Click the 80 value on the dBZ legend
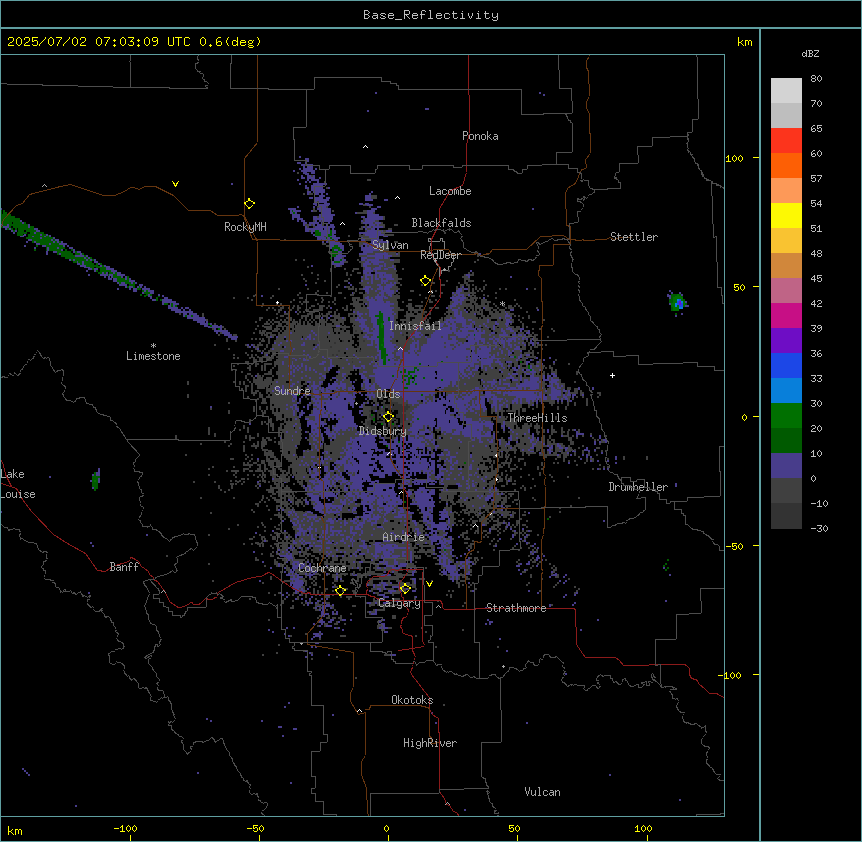 [816, 79]
